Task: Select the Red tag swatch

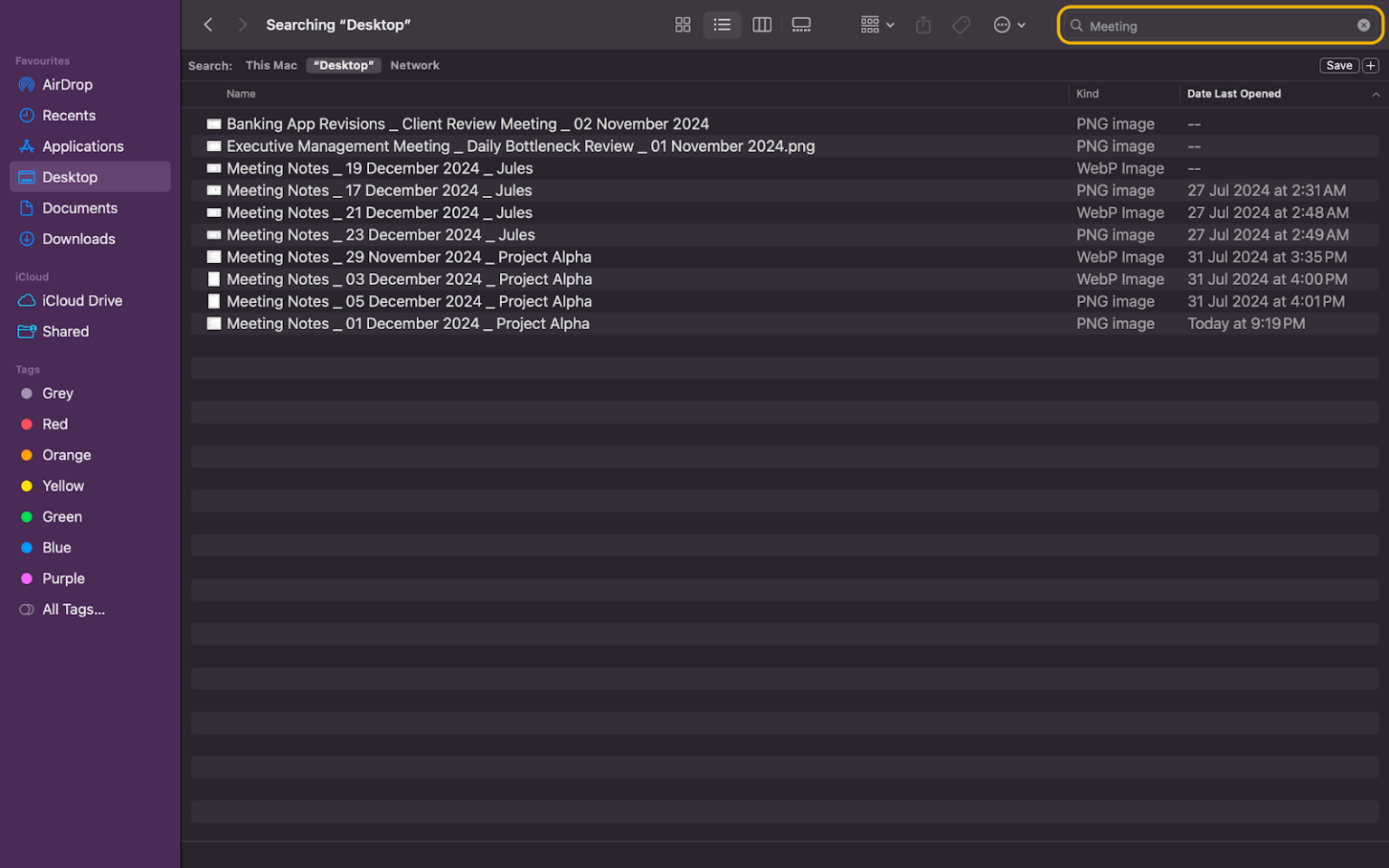Action: point(28,423)
